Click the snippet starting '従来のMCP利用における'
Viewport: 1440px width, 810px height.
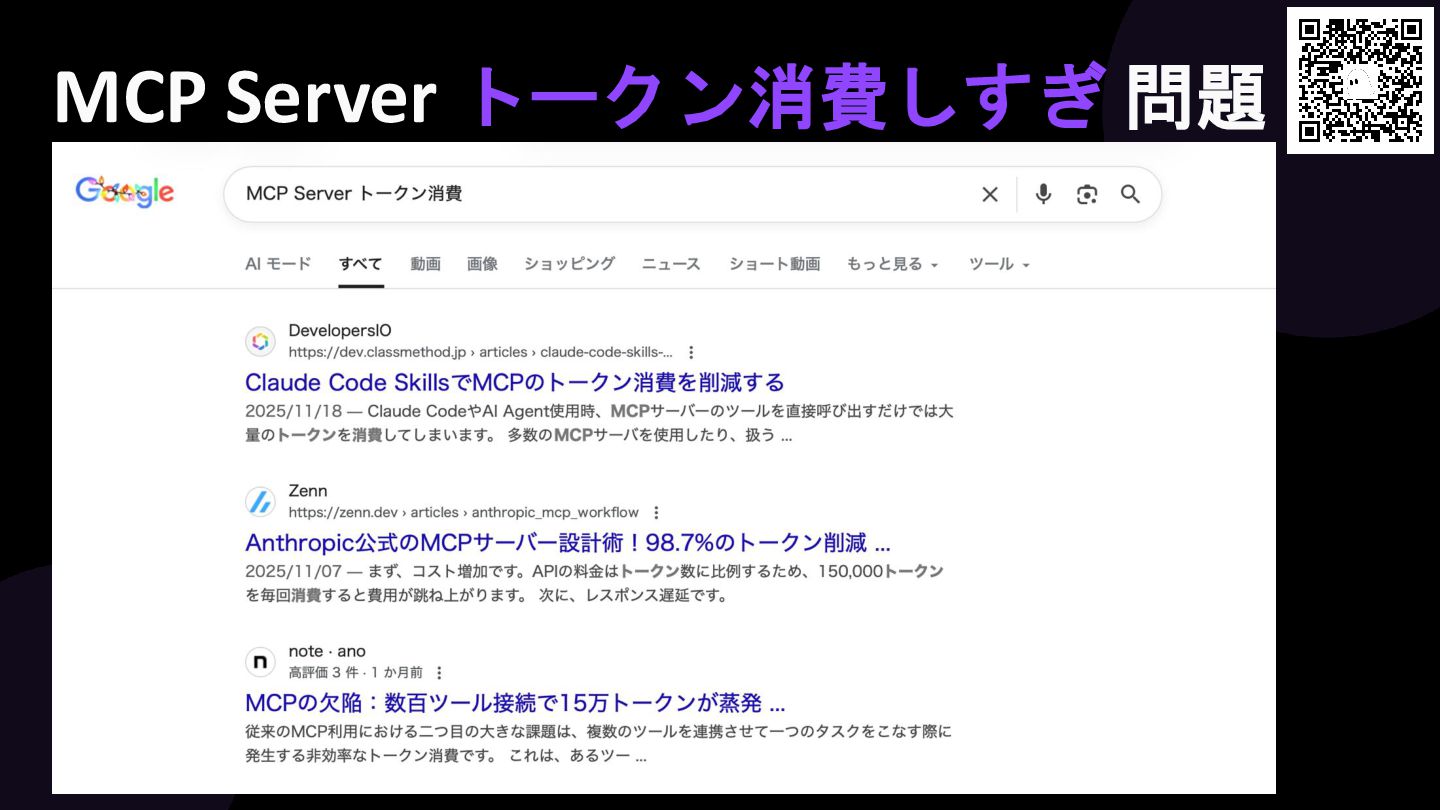point(599,744)
